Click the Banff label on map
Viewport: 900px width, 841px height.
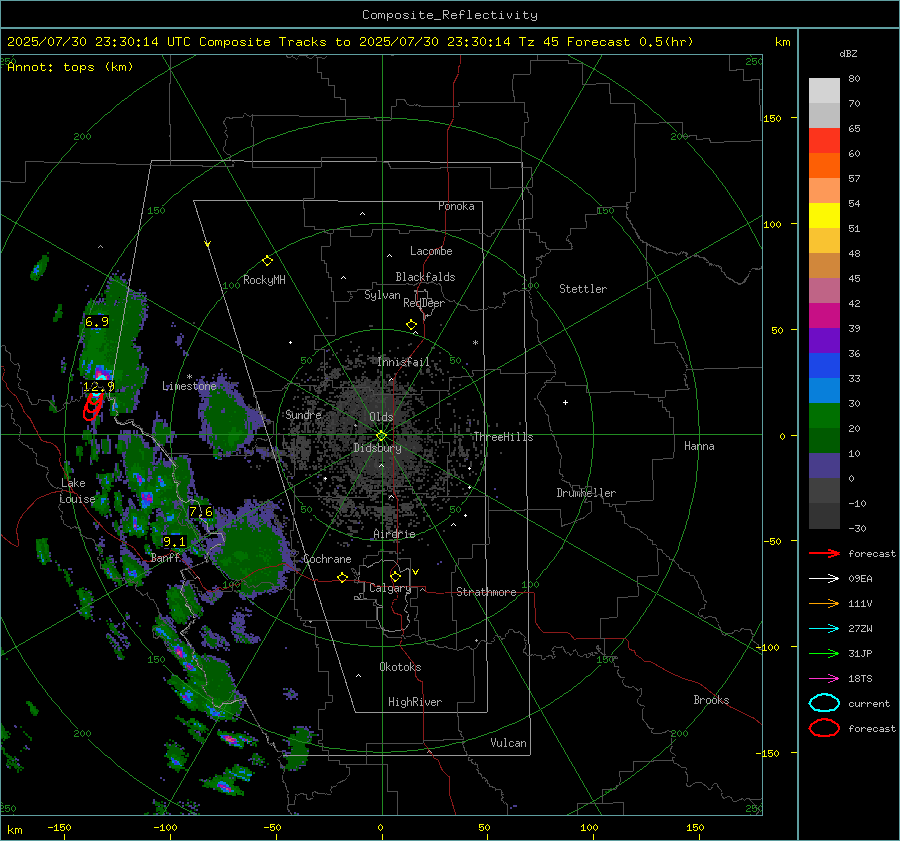165,558
